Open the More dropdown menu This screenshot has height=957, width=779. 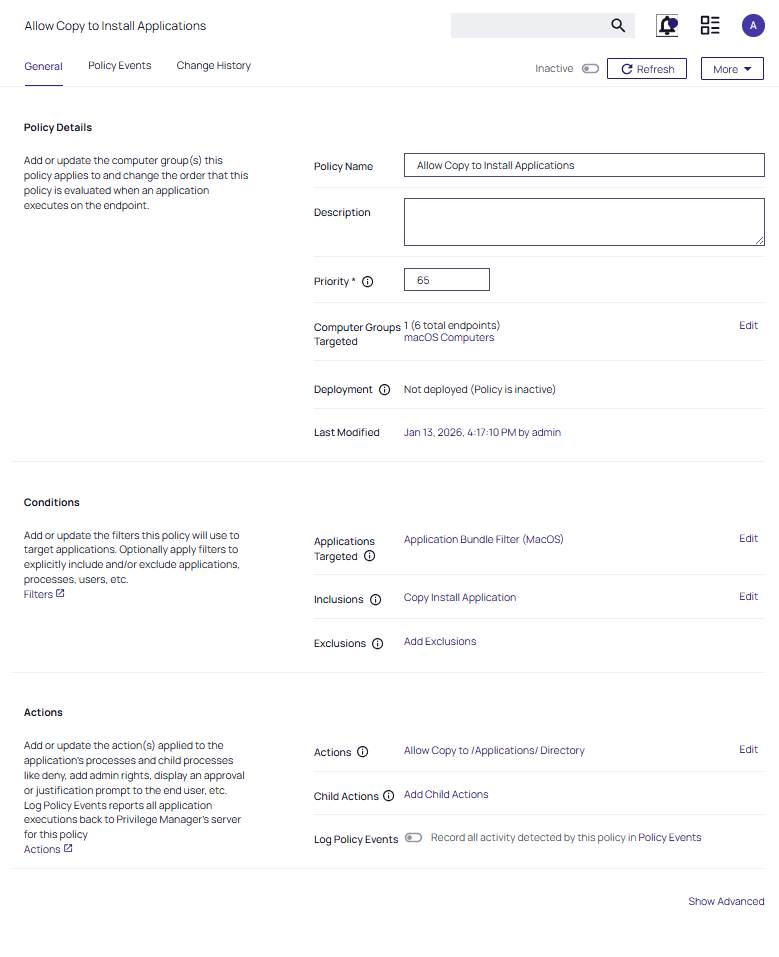[732, 69]
